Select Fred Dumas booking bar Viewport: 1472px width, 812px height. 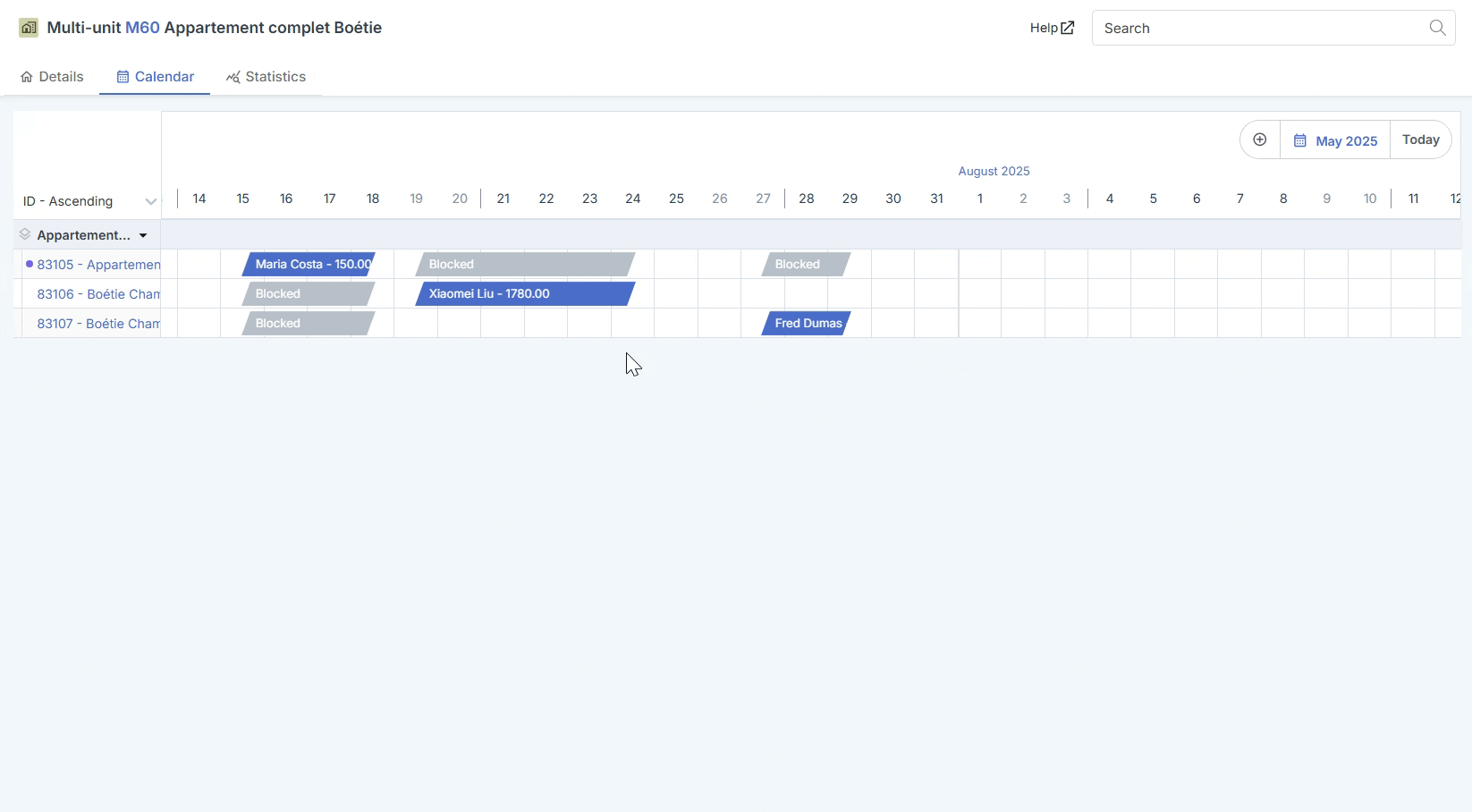[806, 323]
